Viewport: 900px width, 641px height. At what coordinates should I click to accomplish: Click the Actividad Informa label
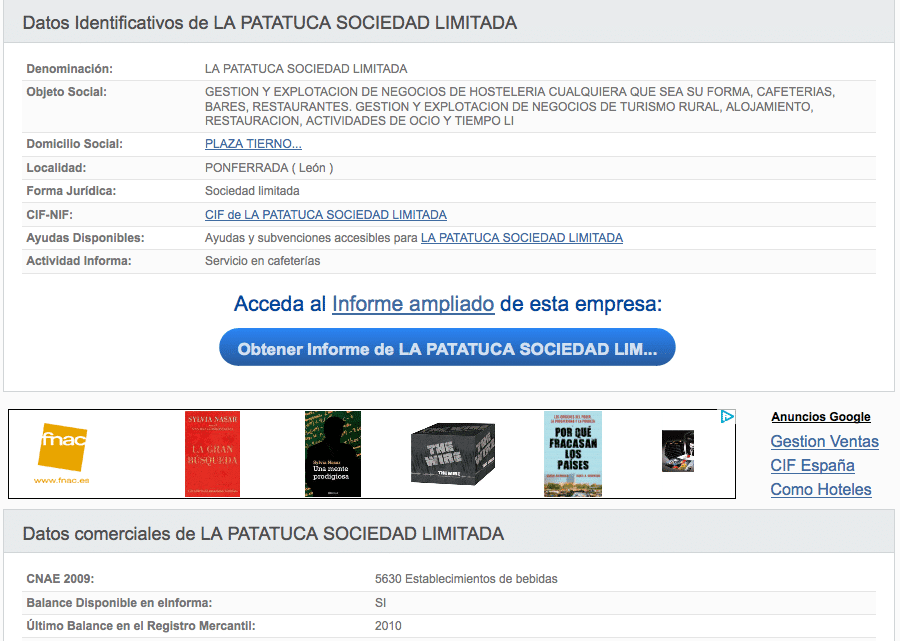pyautogui.click(x=79, y=261)
